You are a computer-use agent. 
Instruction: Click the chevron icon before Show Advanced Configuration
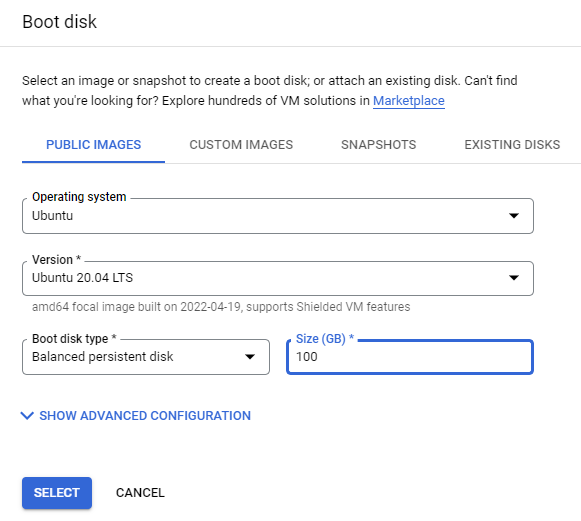(x=27, y=415)
